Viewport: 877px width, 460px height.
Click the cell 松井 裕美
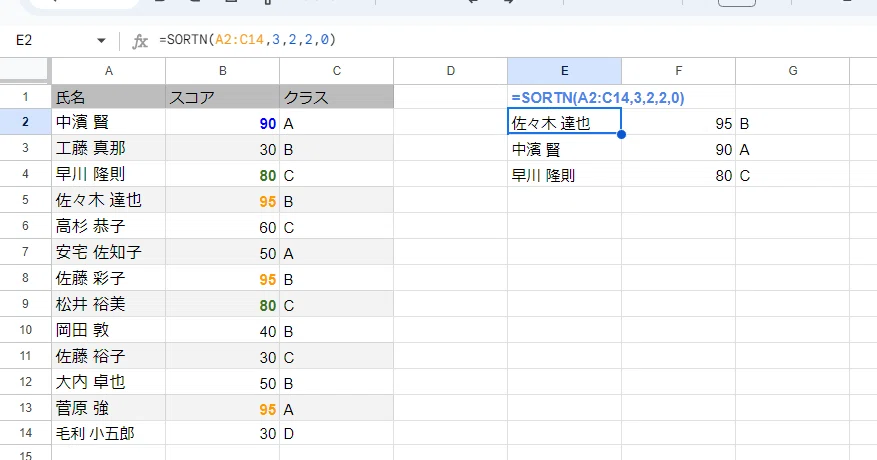(109, 304)
